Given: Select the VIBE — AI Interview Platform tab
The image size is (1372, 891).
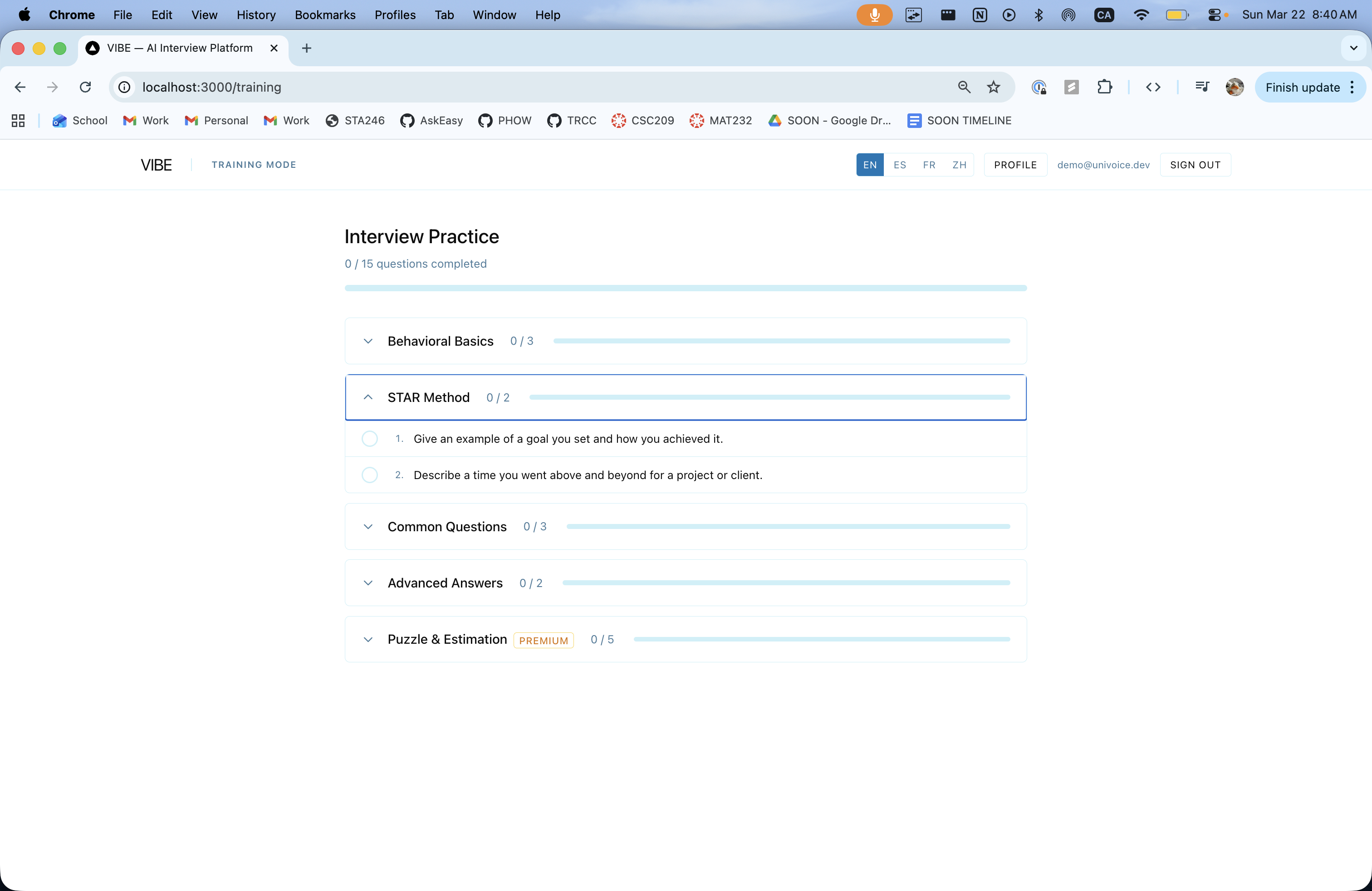Looking at the screenshot, I should [x=180, y=48].
